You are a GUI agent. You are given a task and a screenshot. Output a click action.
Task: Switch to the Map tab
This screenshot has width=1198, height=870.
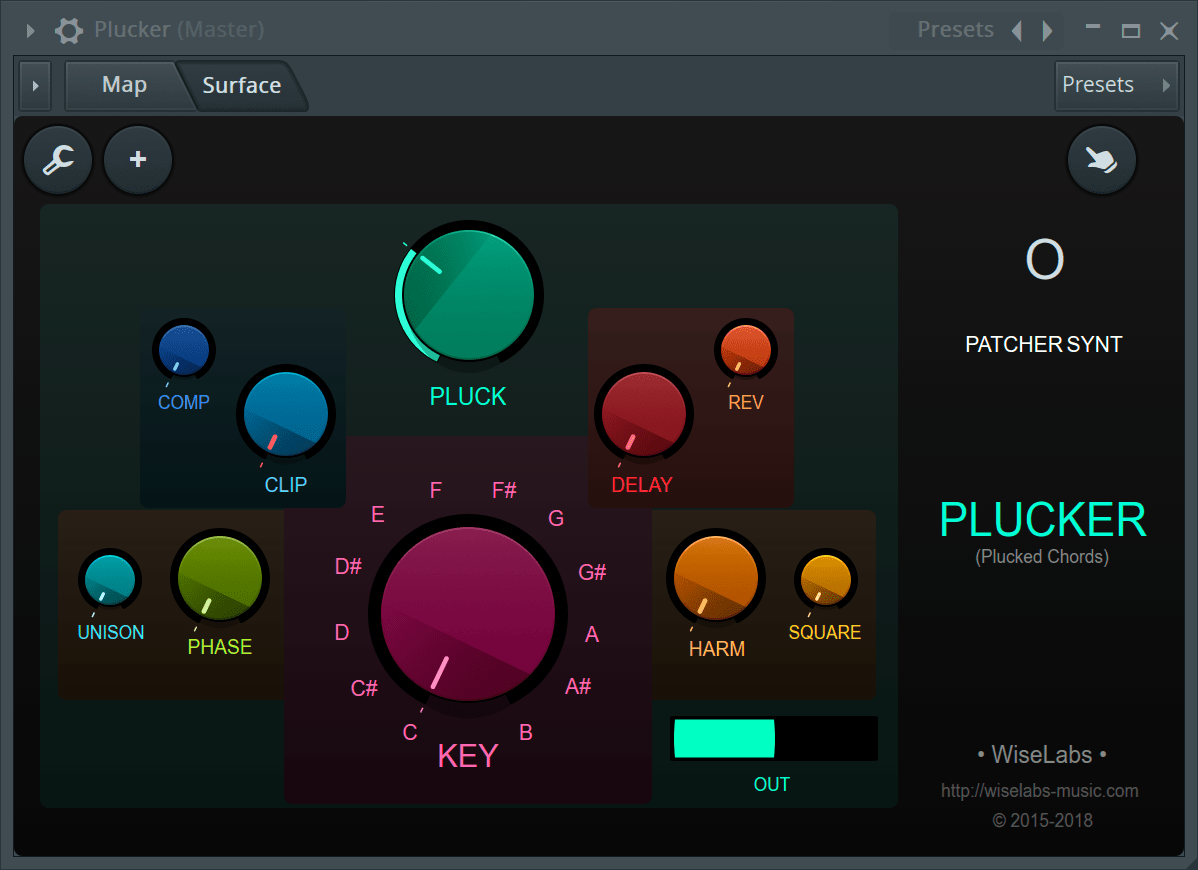click(x=124, y=85)
